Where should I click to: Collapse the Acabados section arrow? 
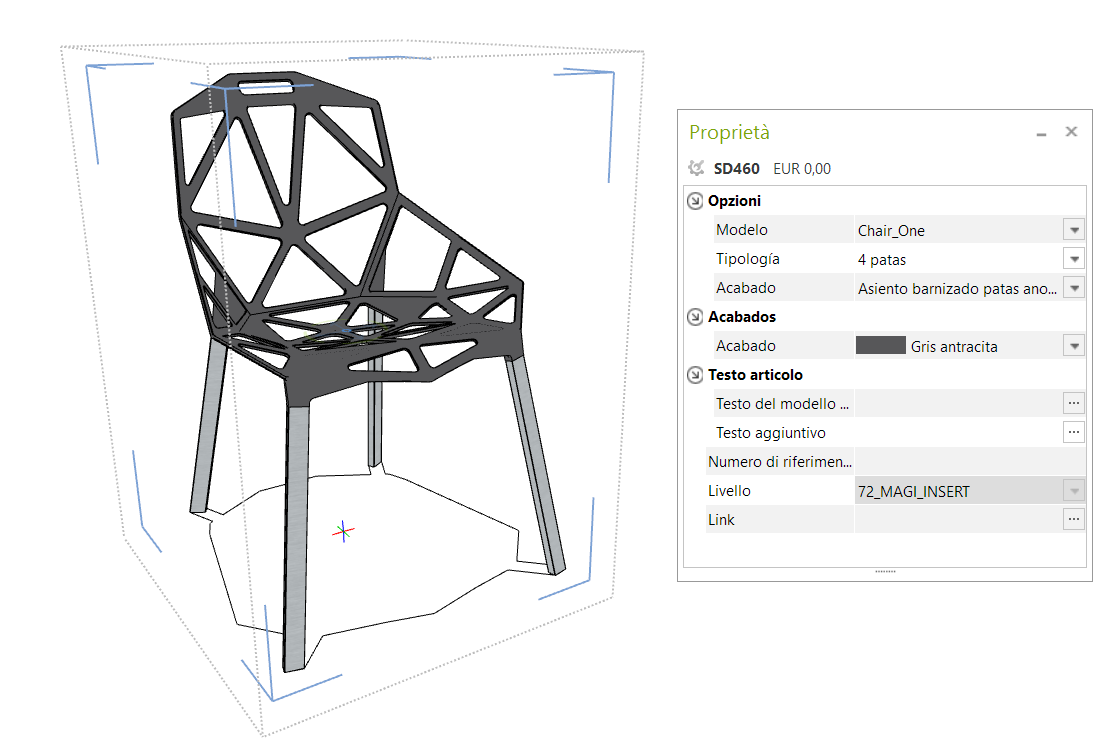[x=695, y=317]
